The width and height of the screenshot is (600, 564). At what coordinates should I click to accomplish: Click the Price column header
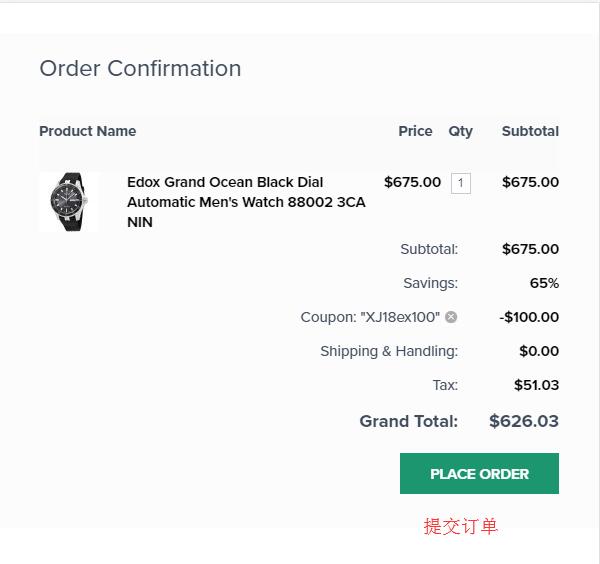tap(415, 131)
